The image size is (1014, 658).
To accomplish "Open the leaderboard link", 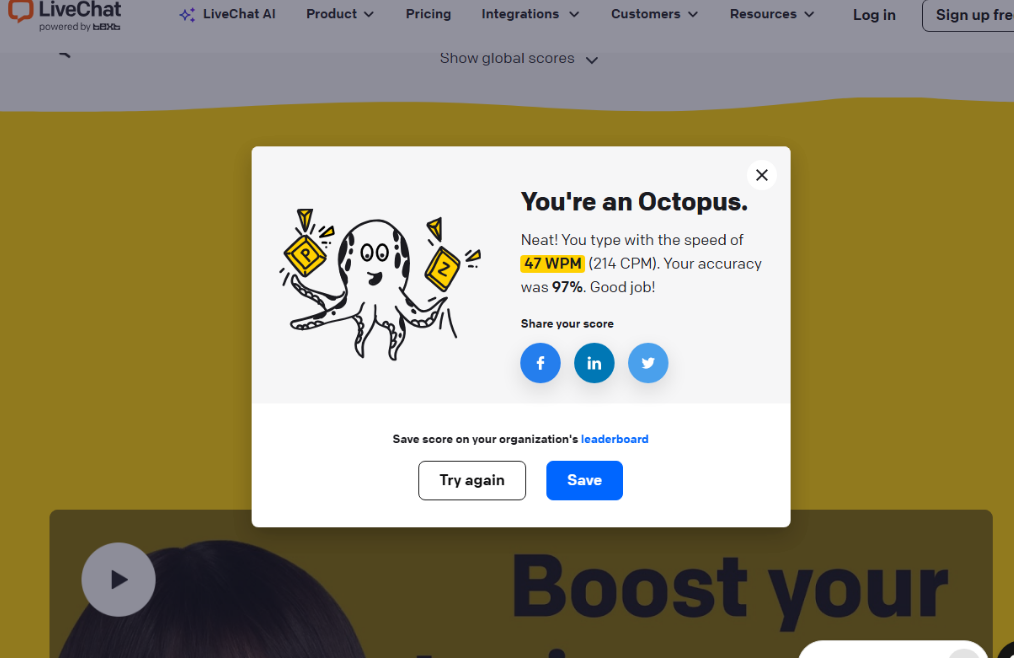I will [x=614, y=439].
